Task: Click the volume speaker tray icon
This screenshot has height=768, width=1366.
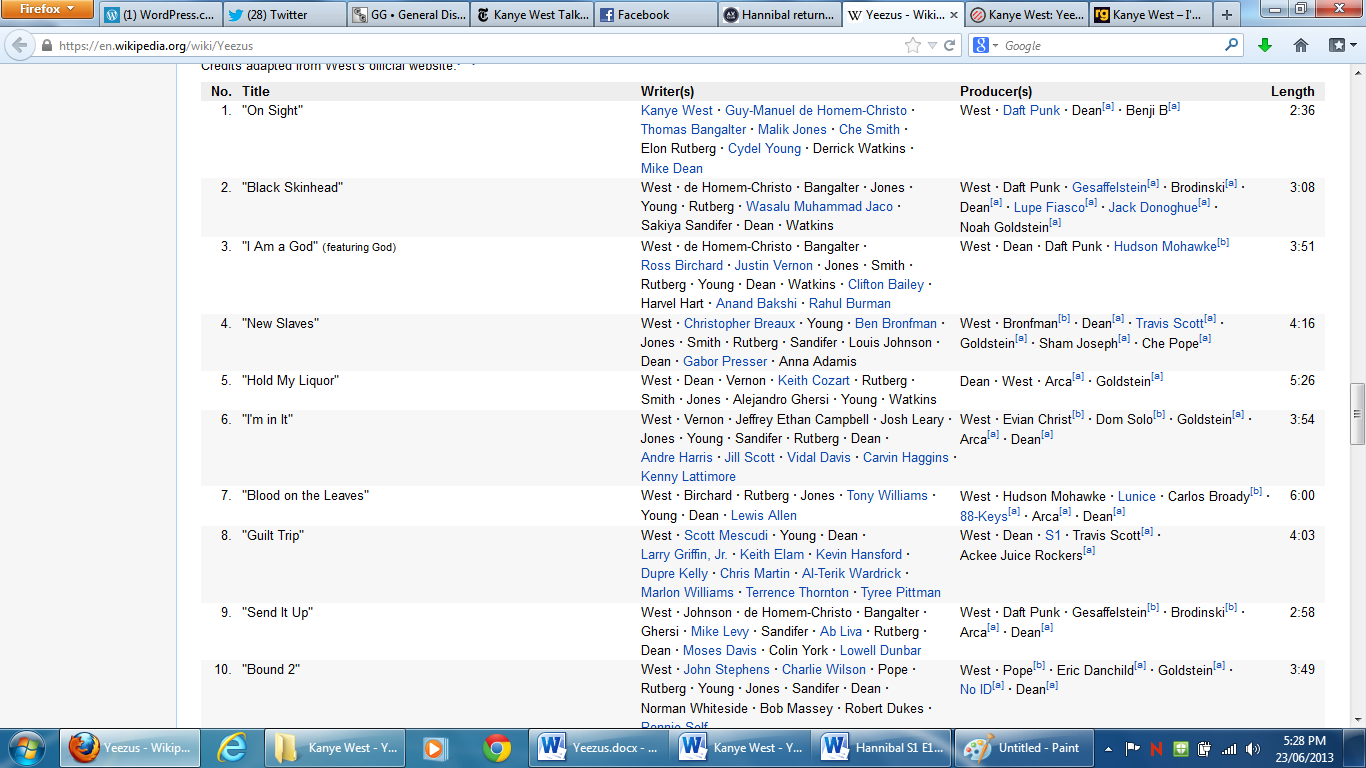Action: [1253, 748]
